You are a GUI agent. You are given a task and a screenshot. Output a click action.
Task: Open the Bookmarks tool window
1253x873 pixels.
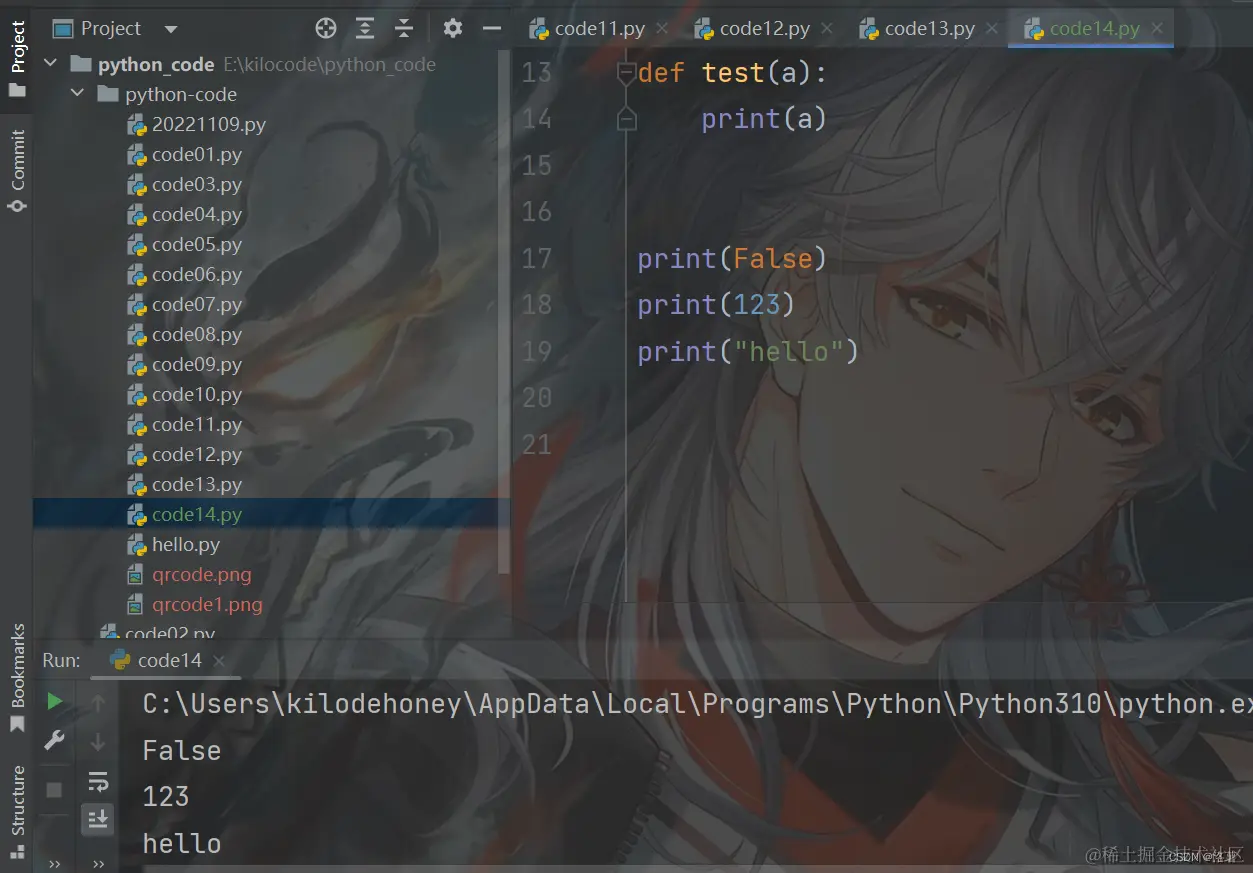click(x=17, y=679)
